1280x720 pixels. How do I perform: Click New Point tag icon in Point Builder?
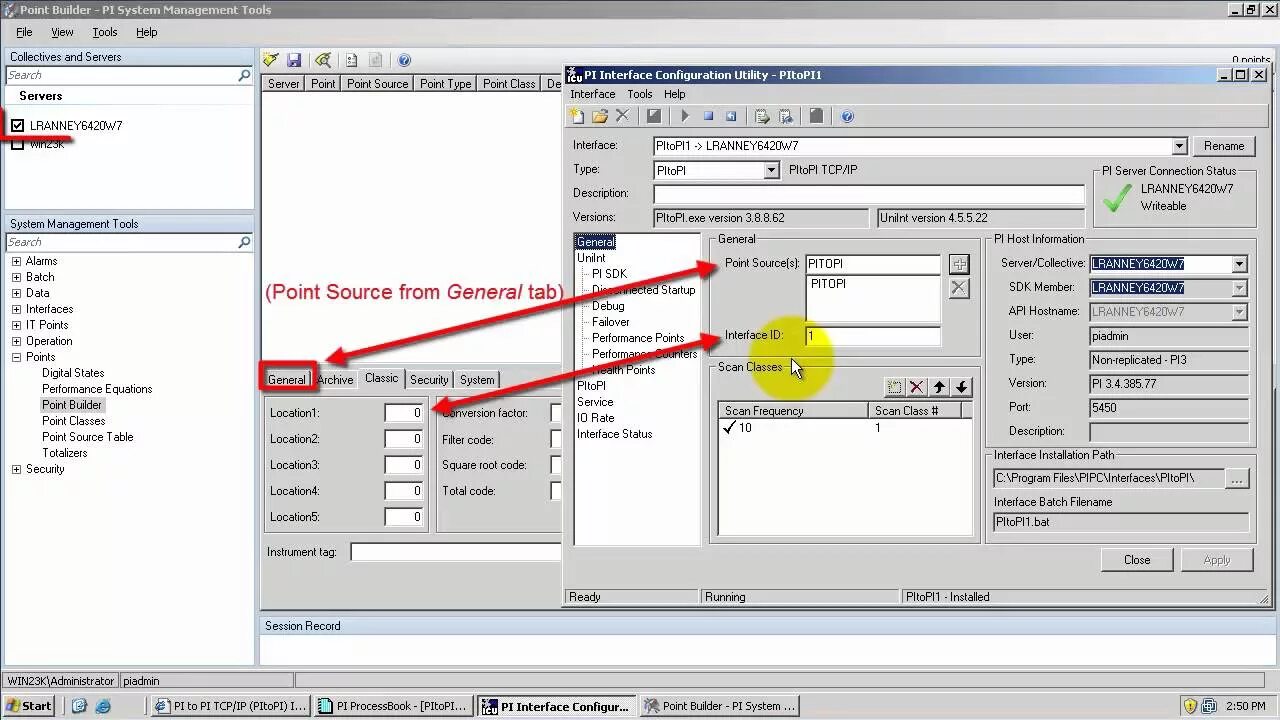pyautogui.click(x=271, y=60)
